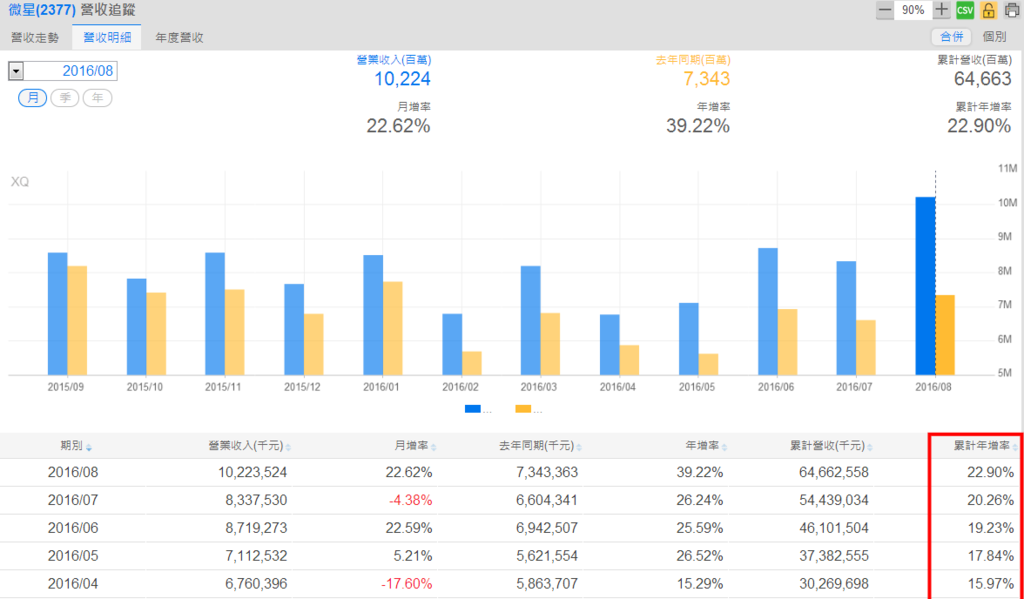
Task: Select the 合併 consolidated toggle
Action: (x=951, y=37)
